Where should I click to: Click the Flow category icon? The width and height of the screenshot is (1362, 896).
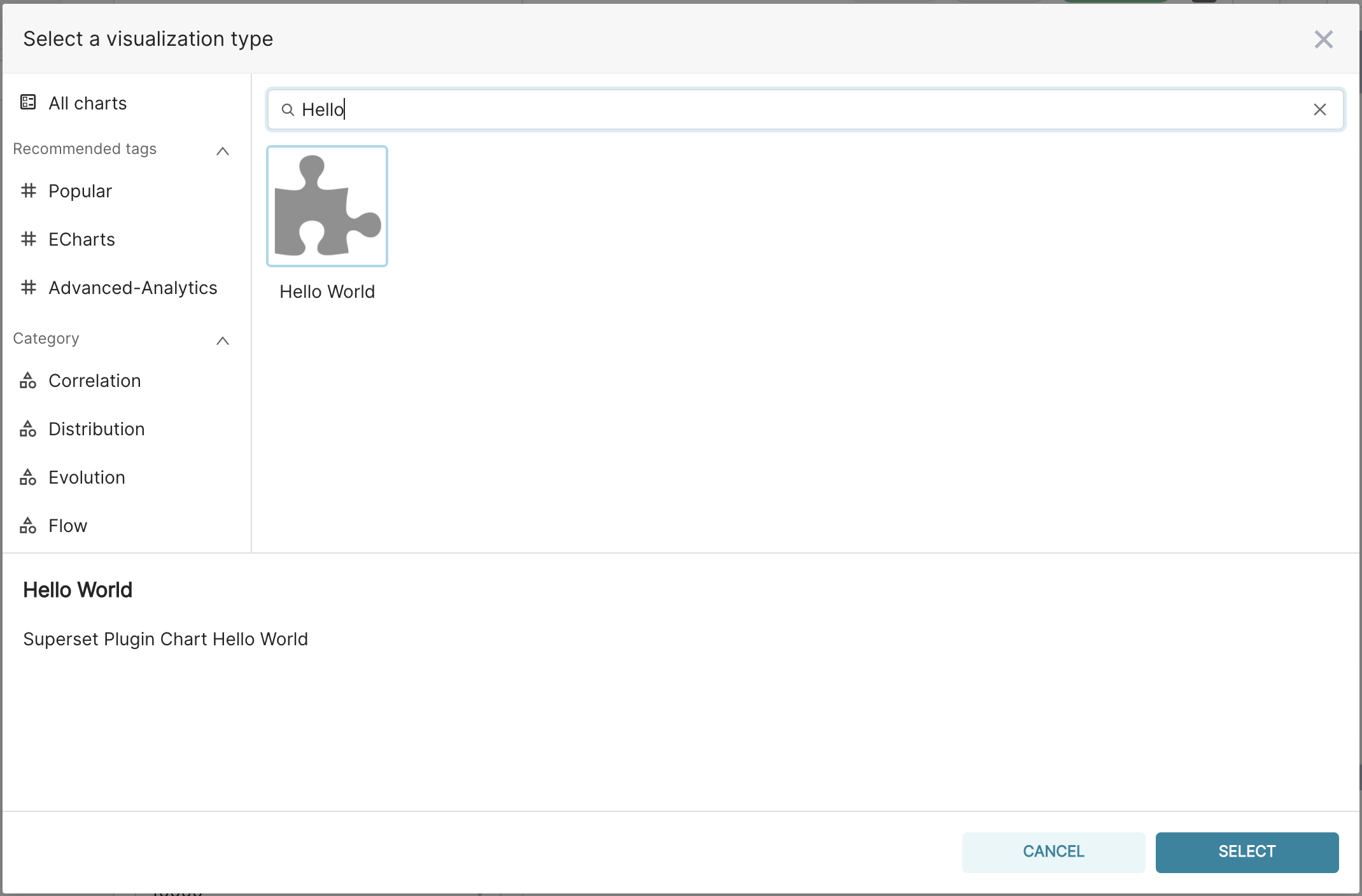pos(28,526)
